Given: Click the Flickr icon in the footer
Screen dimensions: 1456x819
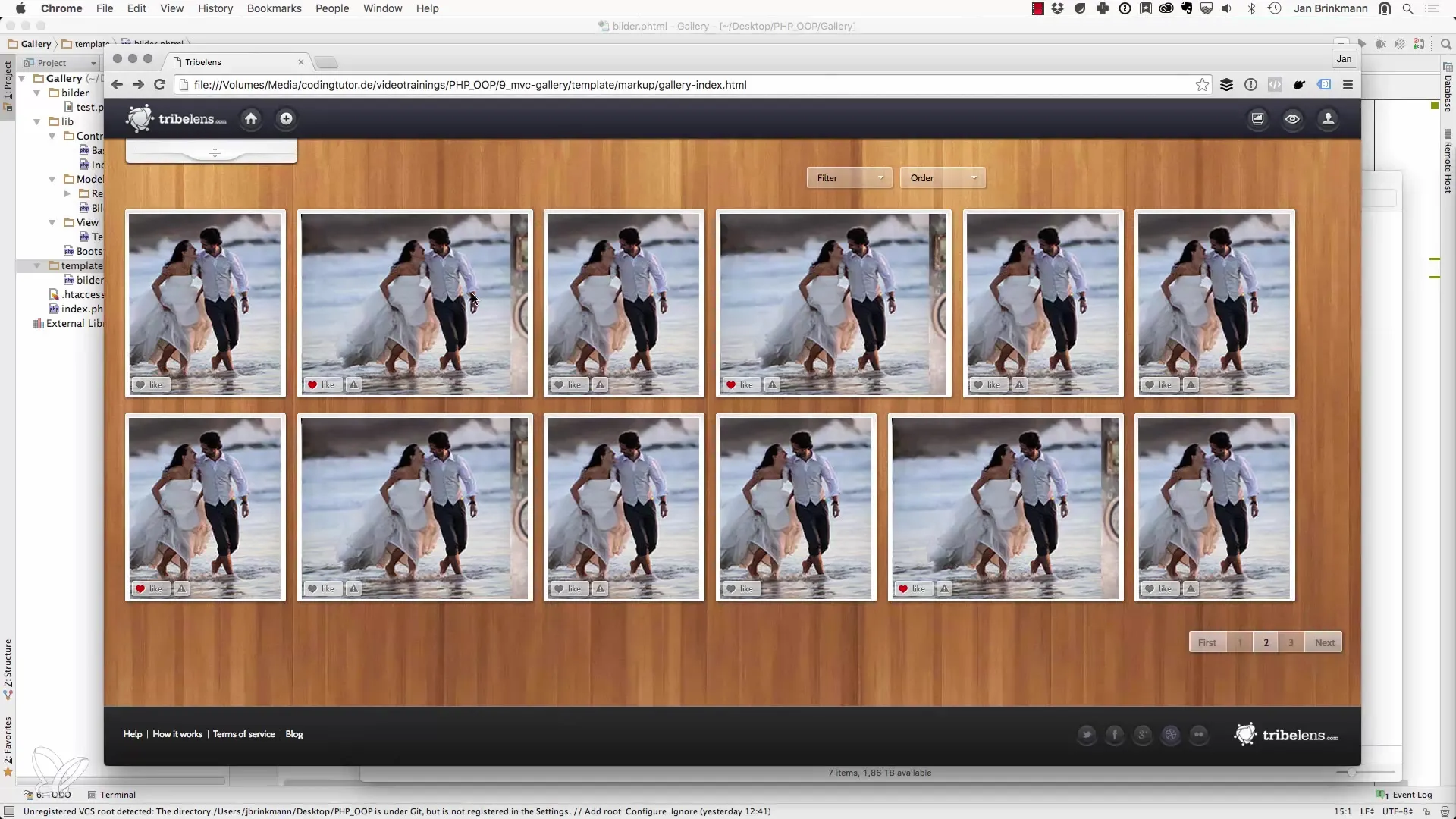Looking at the screenshot, I should [1199, 734].
